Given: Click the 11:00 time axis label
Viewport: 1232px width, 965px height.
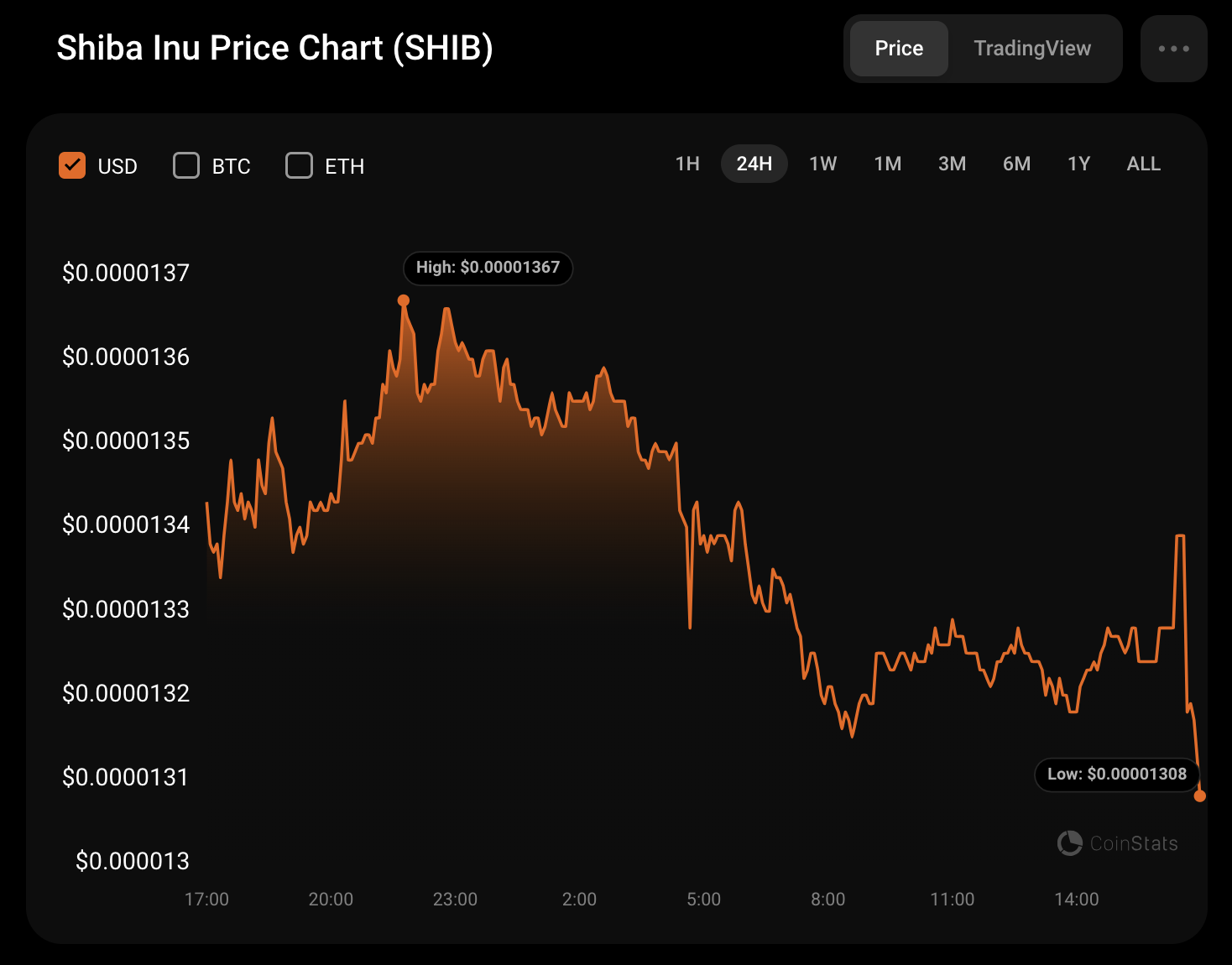Looking at the screenshot, I should [x=953, y=900].
